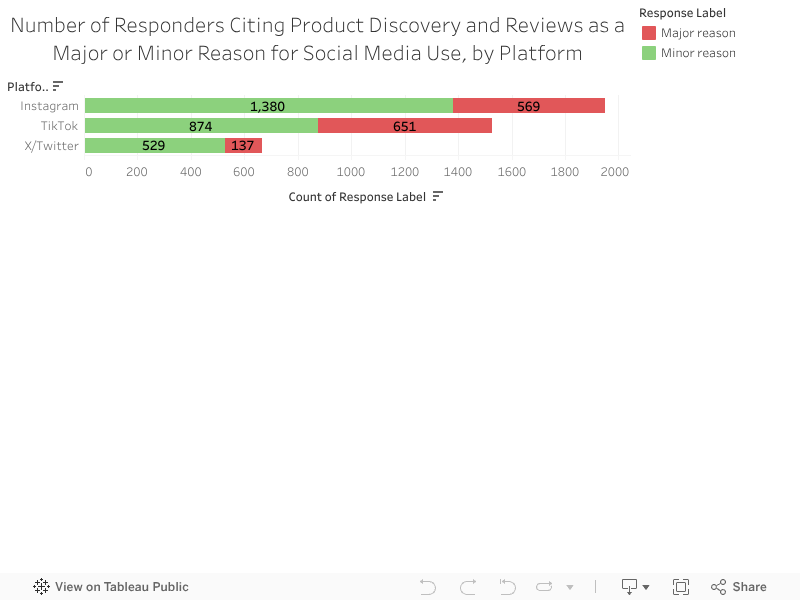
Task: Select the Minor reason green legend swatch
Action: click(648, 53)
